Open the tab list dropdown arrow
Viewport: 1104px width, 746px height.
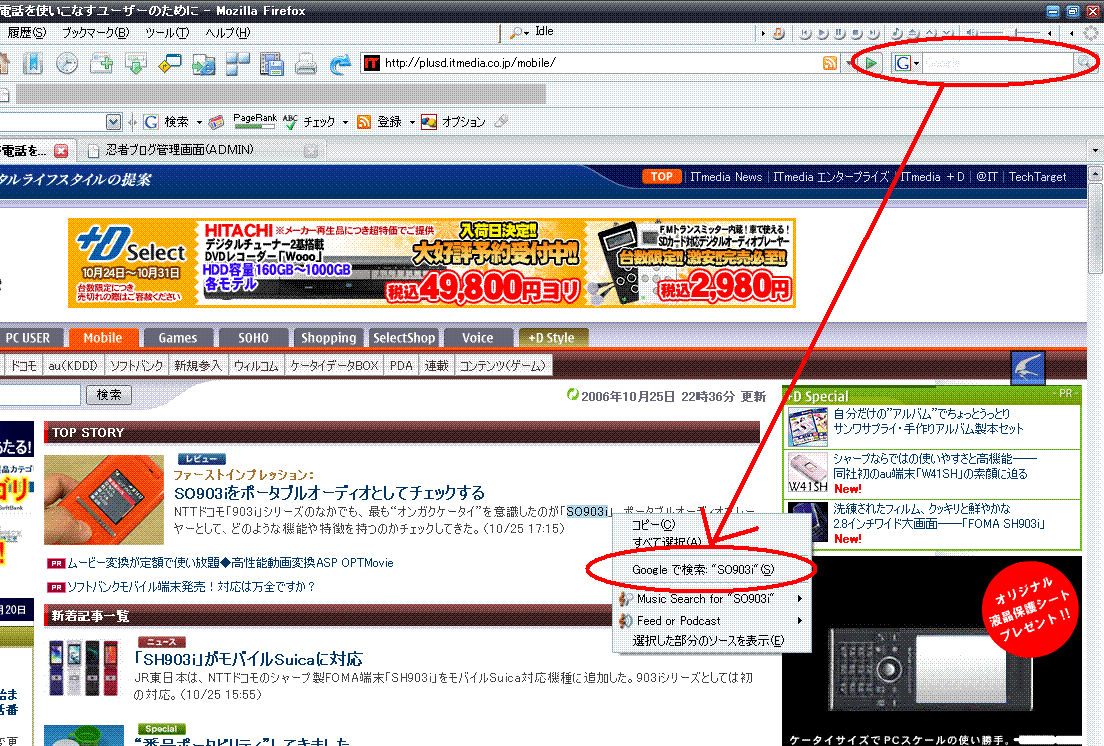[1095, 150]
